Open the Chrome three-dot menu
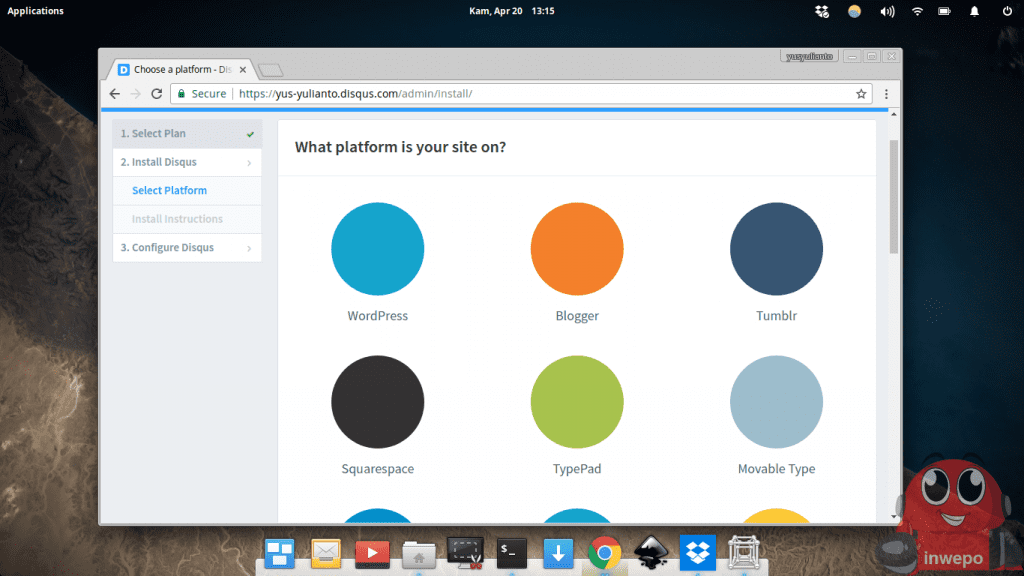 (886, 94)
